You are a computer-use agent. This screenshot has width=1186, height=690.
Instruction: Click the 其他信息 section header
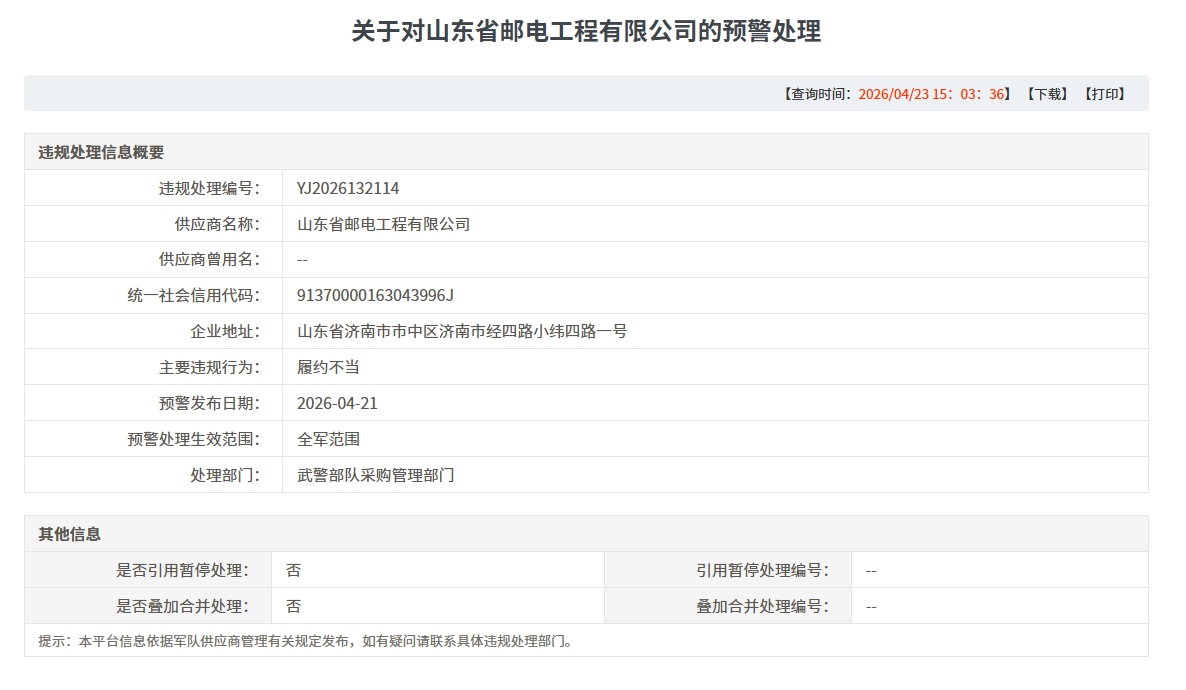pyautogui.click(x=70, y=534)
